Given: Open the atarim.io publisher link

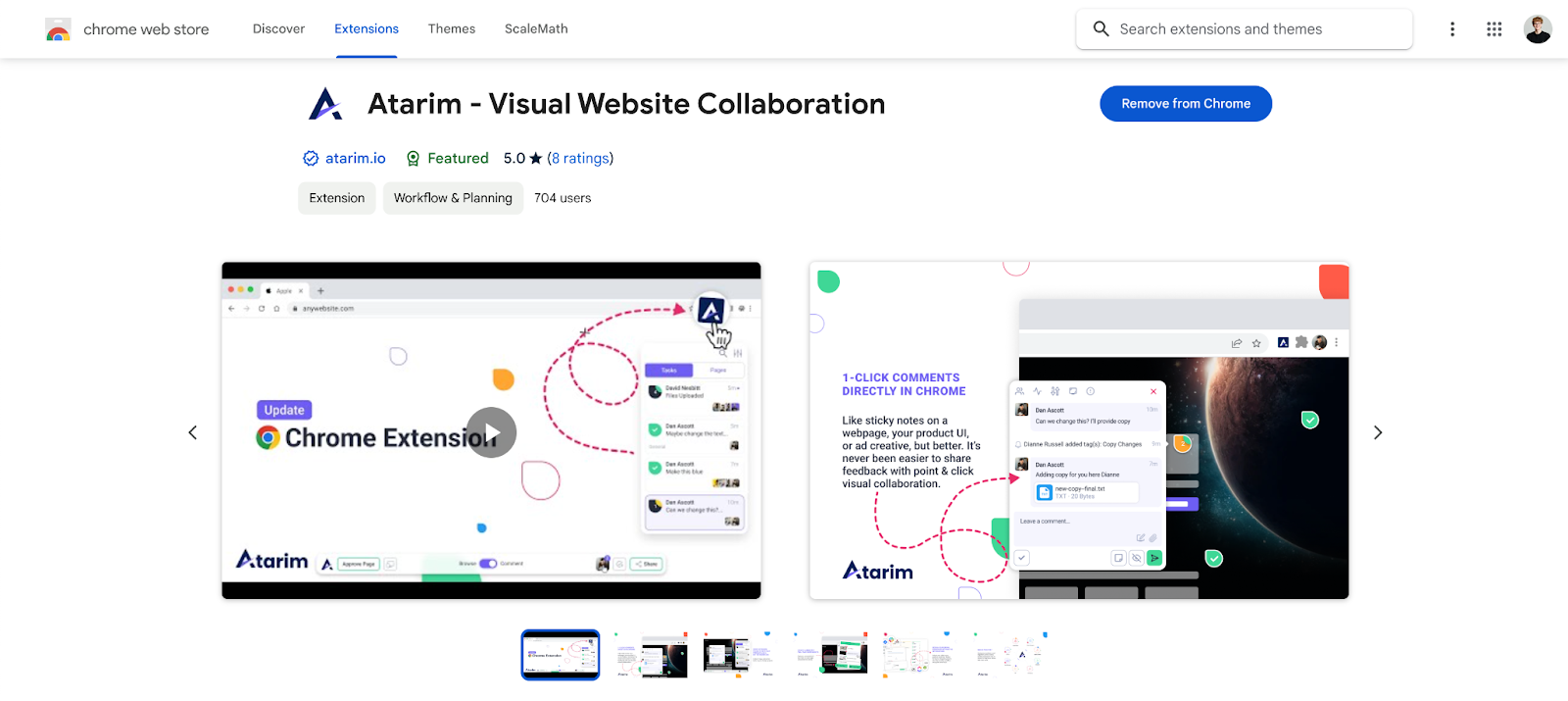Looking at the screenshot, I should coord(355,159).
